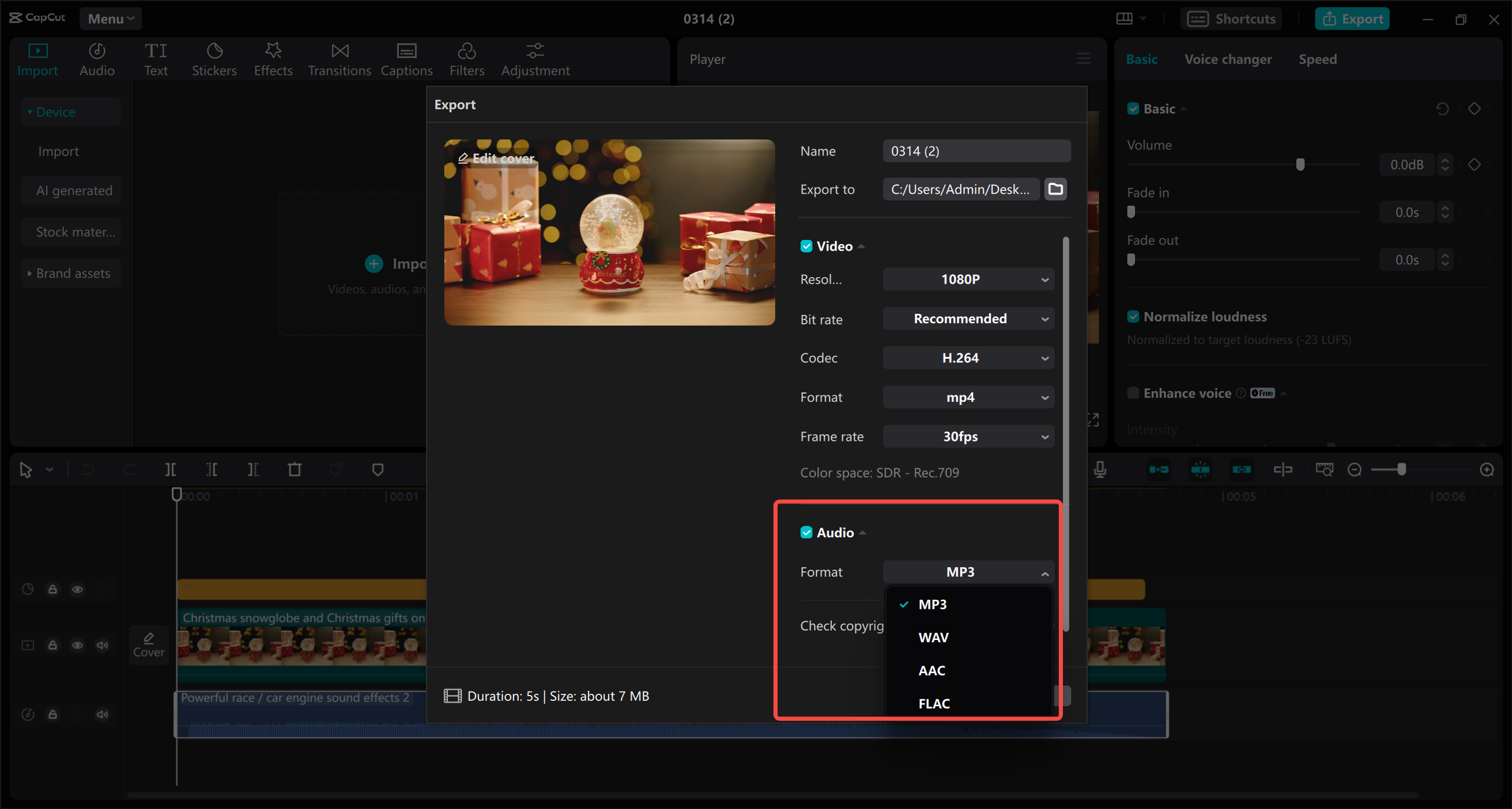Click the Transitions icon
Screen dimensions: 1512x809
tap(339, 59)
